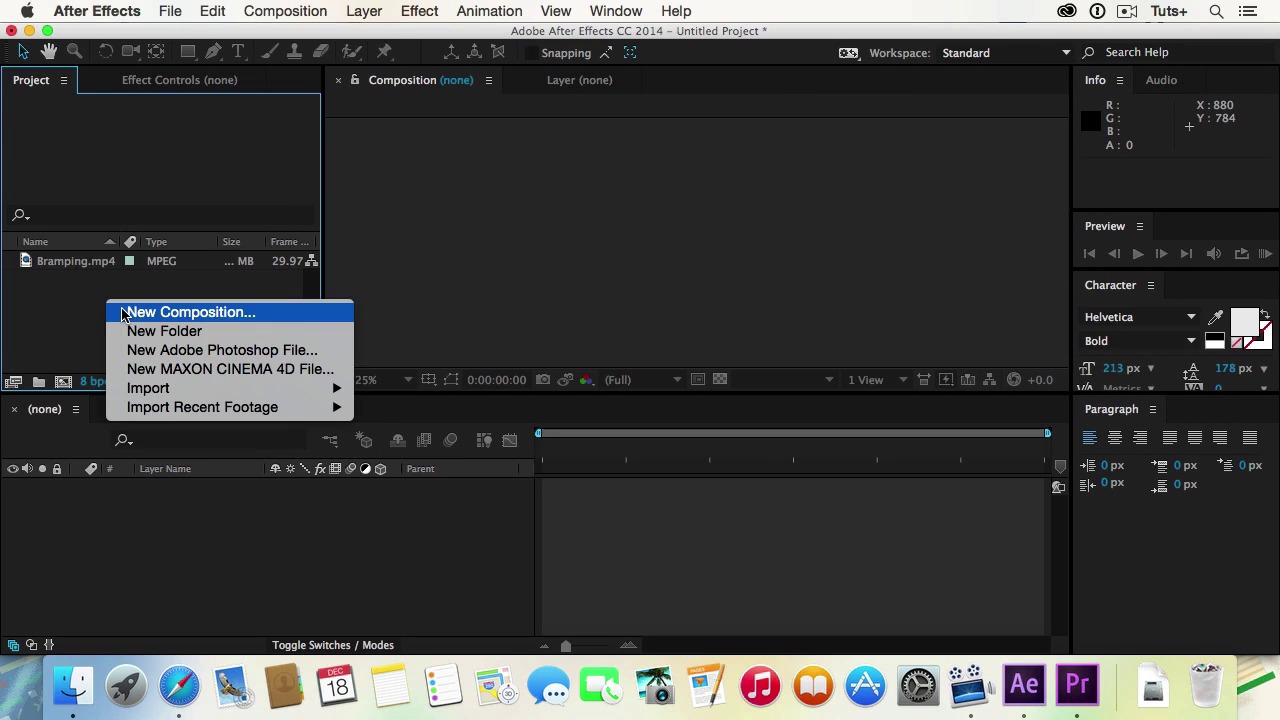This screenshot has width=1280, height=720.
Task: Click the set-to-black-white swatch in Character
Action: 1214,341
